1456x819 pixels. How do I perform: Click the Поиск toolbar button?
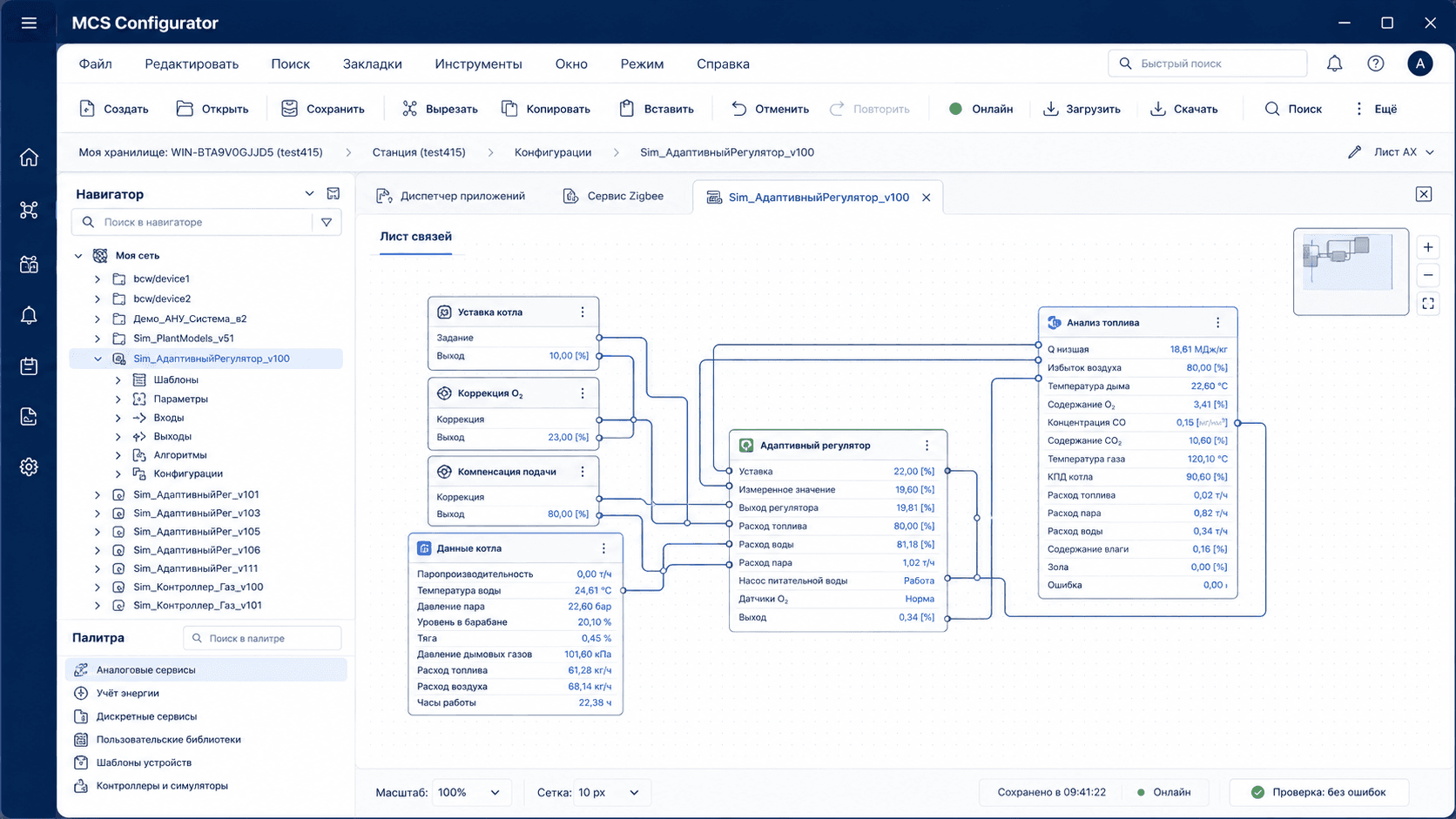(x=1293, y=109)
